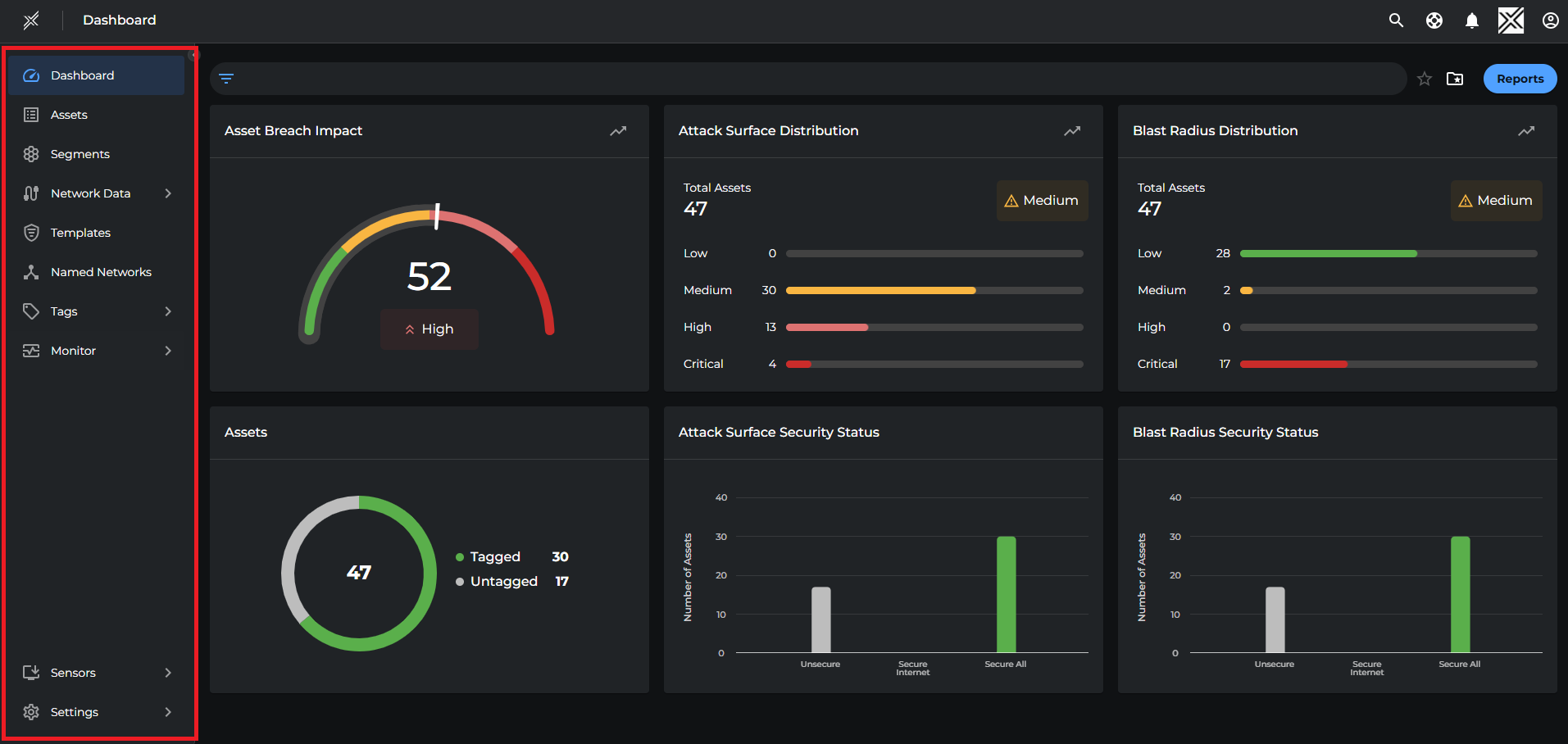Expand the Network Data submenu
The width and height of the screenshot is (1568, 744).
coord(168,193)
